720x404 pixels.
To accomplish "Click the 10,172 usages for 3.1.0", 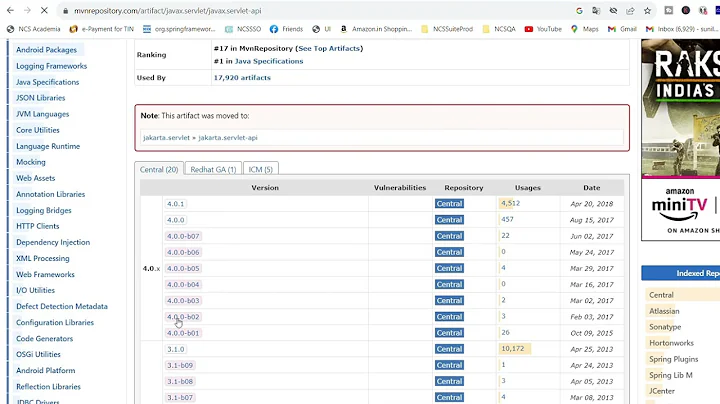I will [x=512, y=348].
